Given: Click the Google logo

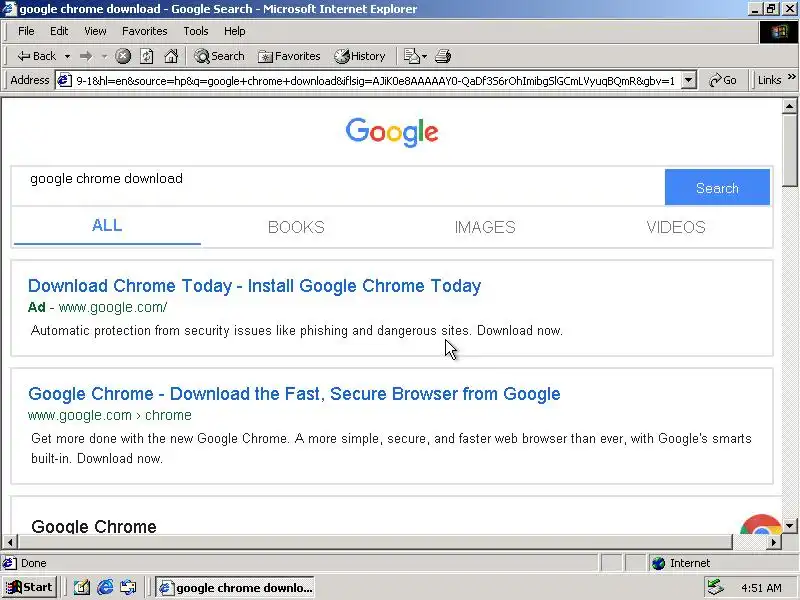Looking at the screenshot, I should pyautogui.click(x=392, y=132).
